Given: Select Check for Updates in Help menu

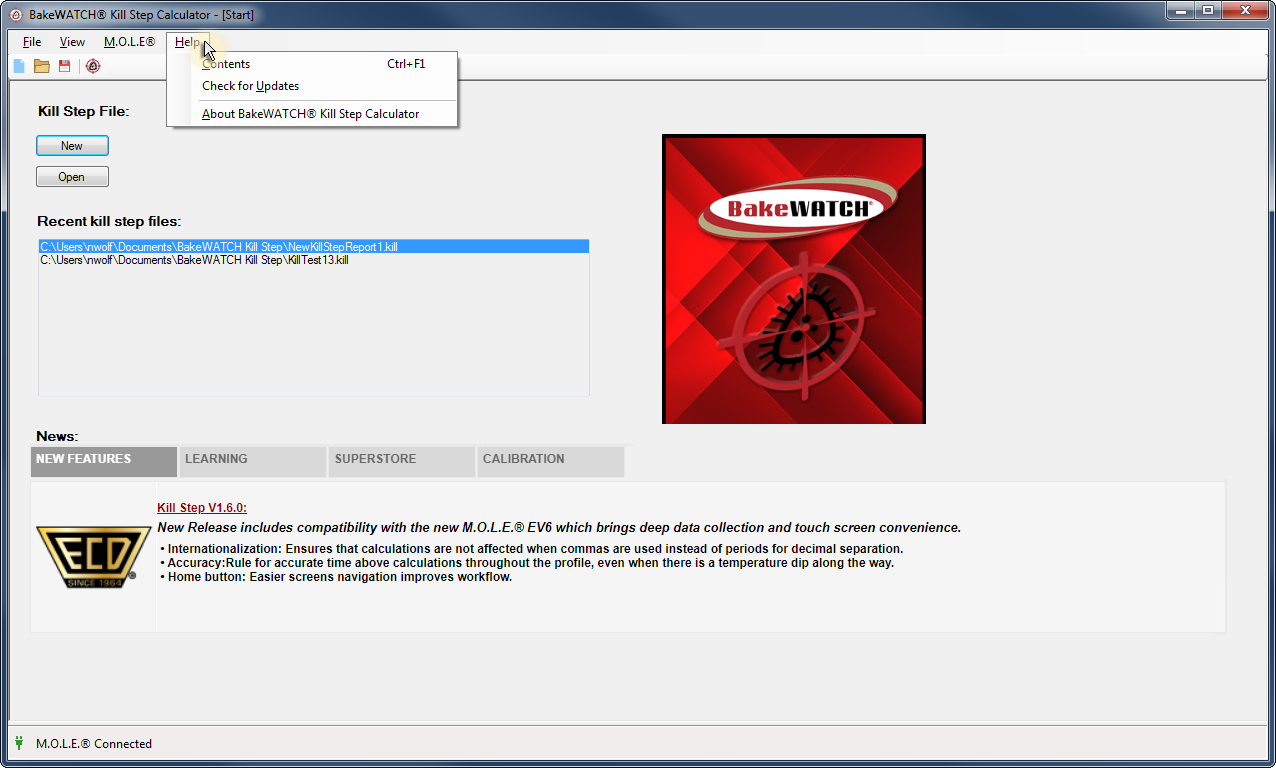Looking at the screenshot, I should [x=250, y=86].
